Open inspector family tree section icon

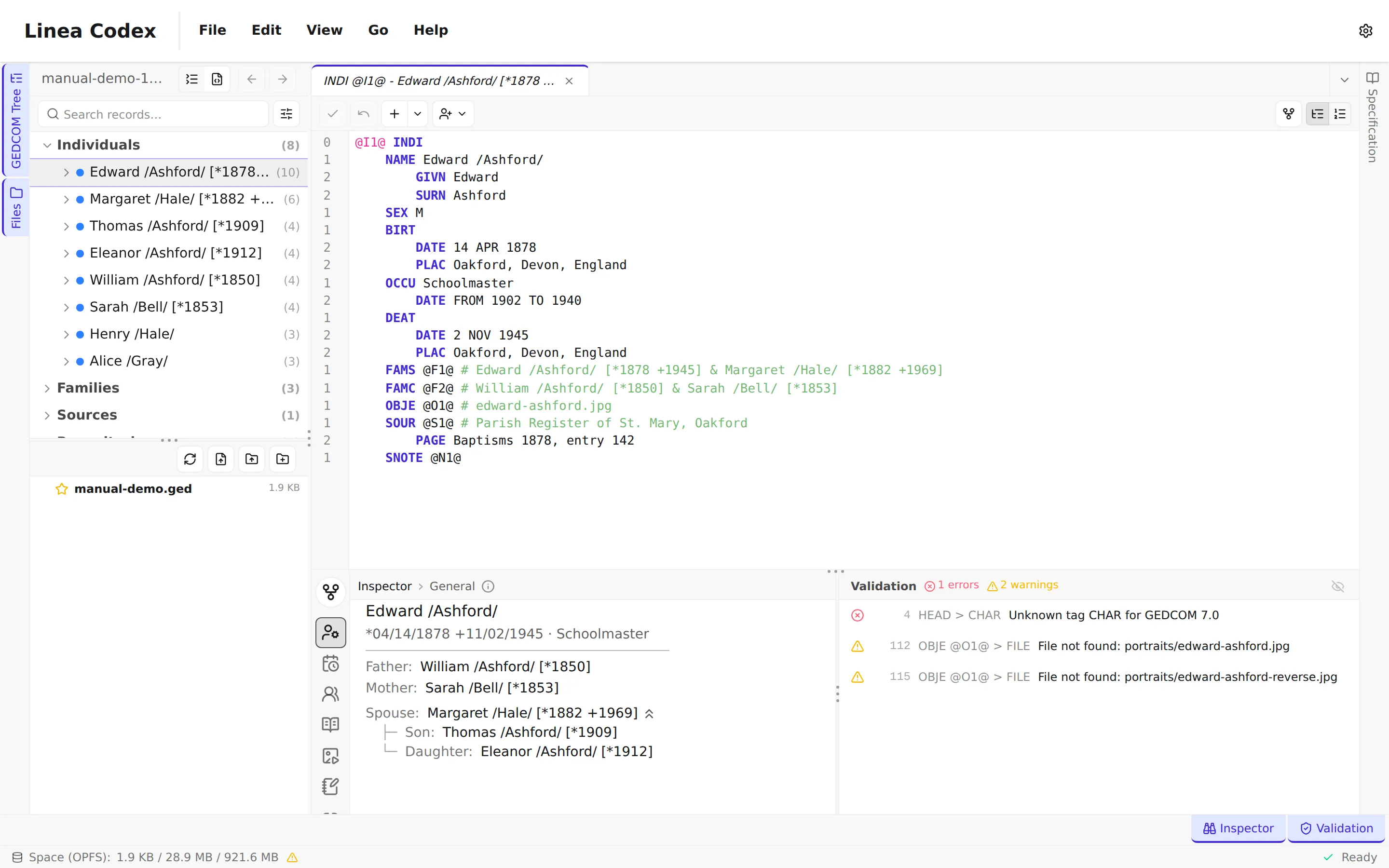click(x=330, y=591)
